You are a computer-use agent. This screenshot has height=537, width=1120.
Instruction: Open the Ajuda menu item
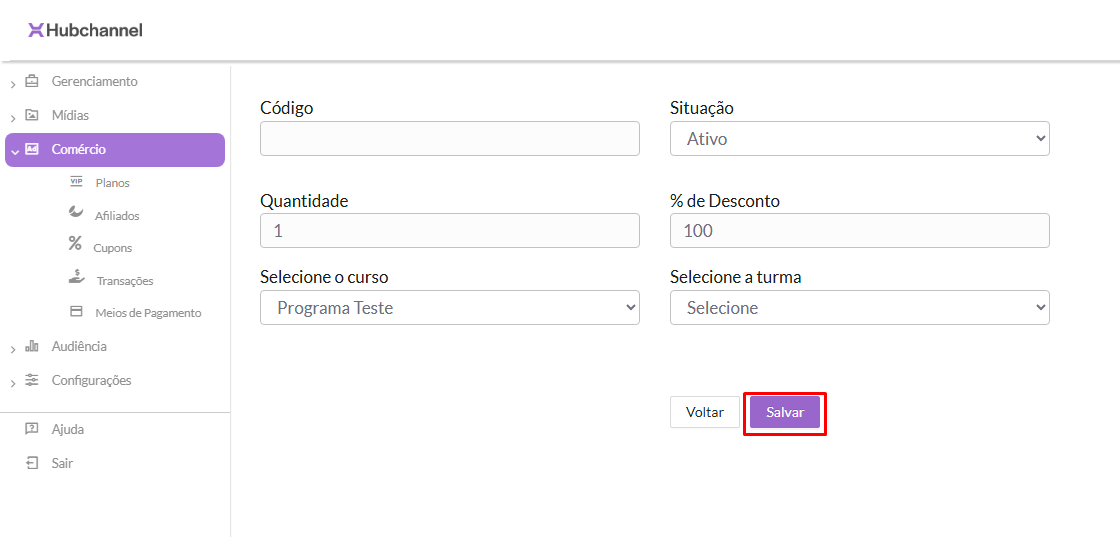(x=67, y=429)
